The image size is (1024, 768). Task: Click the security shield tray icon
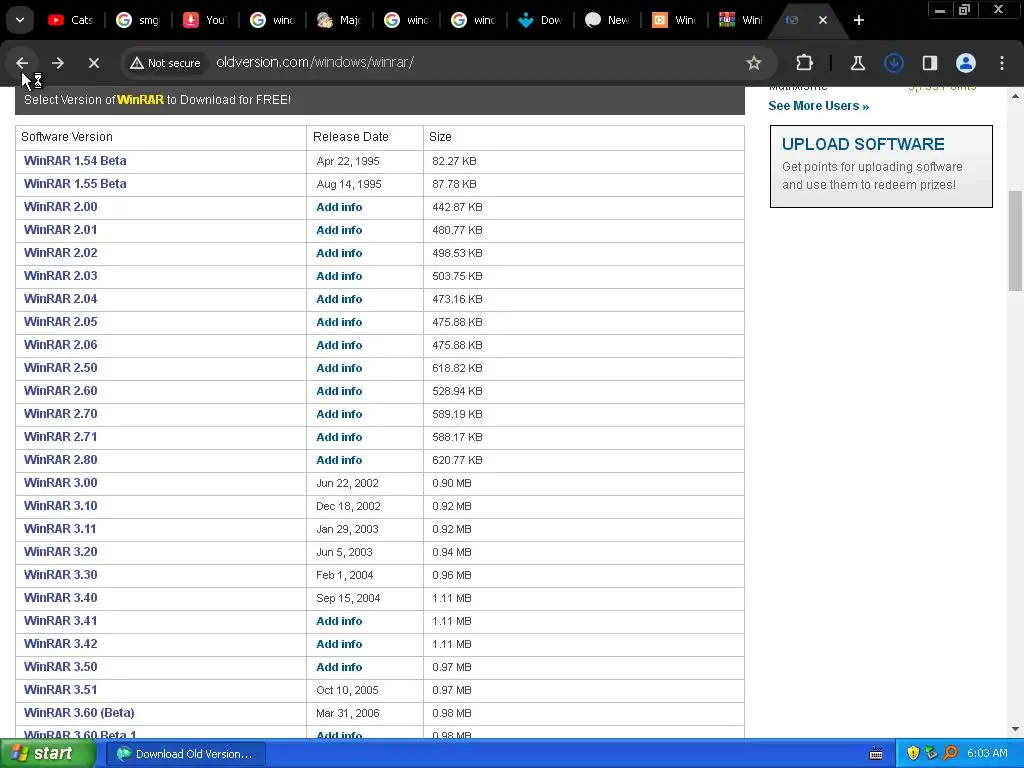pyautogui.click(x=913, y=754)
